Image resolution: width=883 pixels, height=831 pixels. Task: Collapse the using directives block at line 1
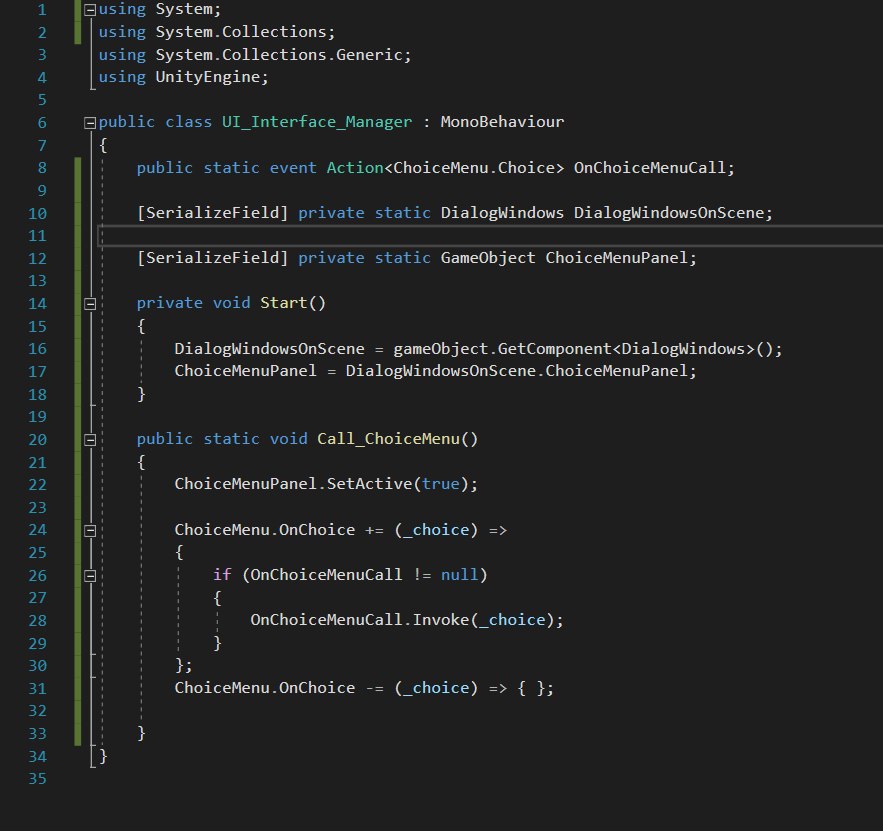coord(90,10)
